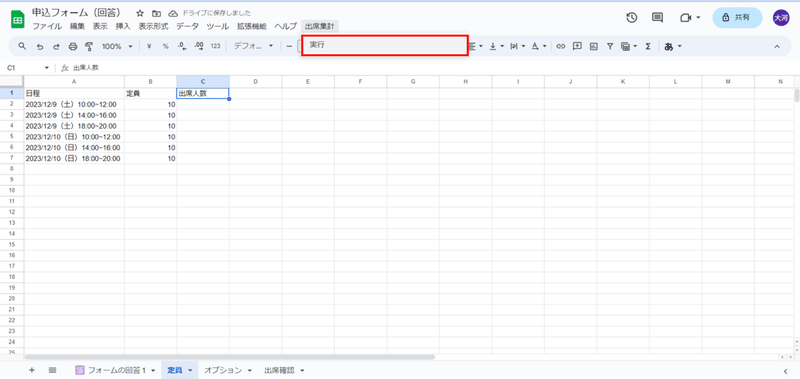This screenshot has height=379, width=800.
Task: Open the text rotation dropdown
Action: 539,46
